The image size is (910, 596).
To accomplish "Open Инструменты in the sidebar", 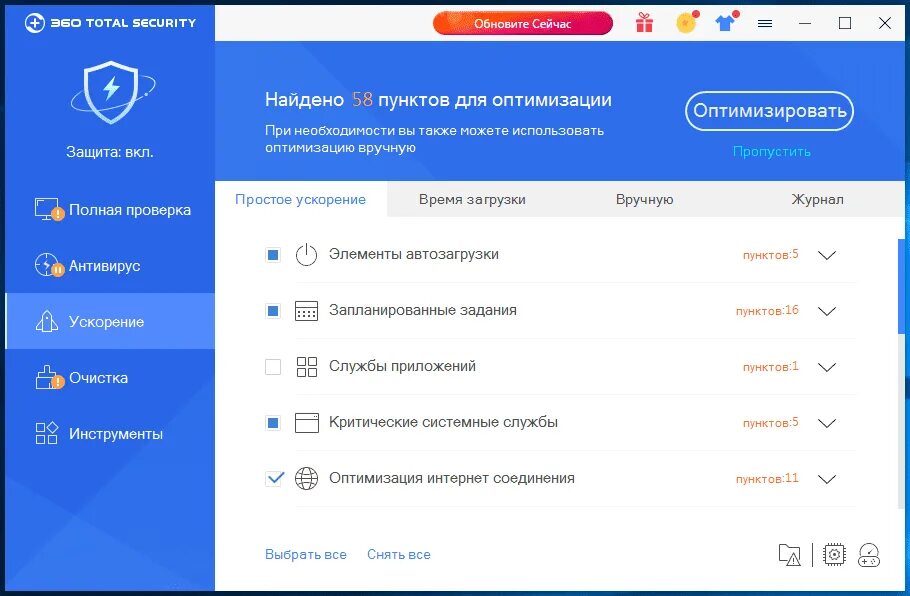I will [110, 434].
